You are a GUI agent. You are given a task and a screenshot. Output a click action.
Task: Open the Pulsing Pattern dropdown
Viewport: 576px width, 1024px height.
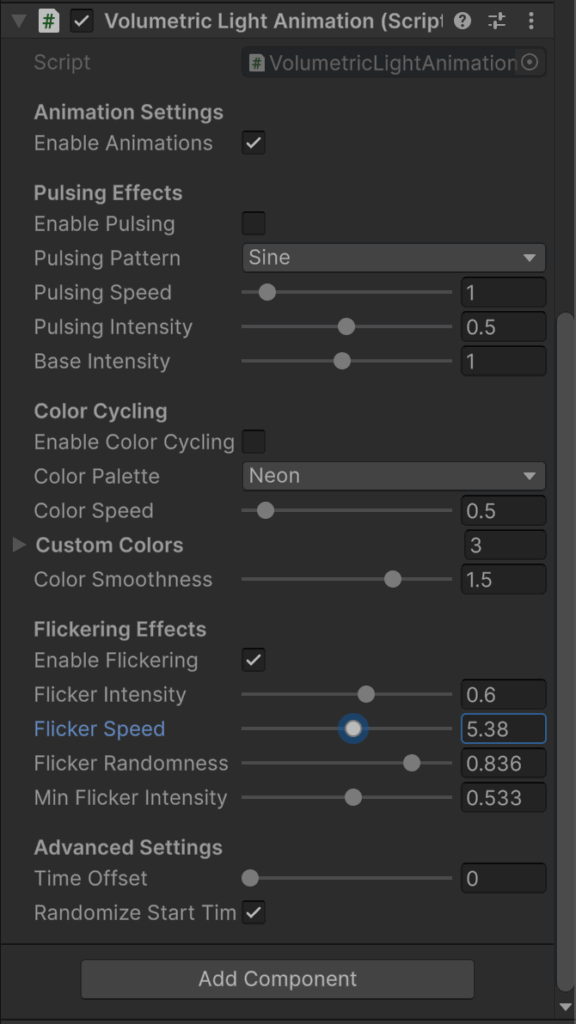[x=394, y=257]
